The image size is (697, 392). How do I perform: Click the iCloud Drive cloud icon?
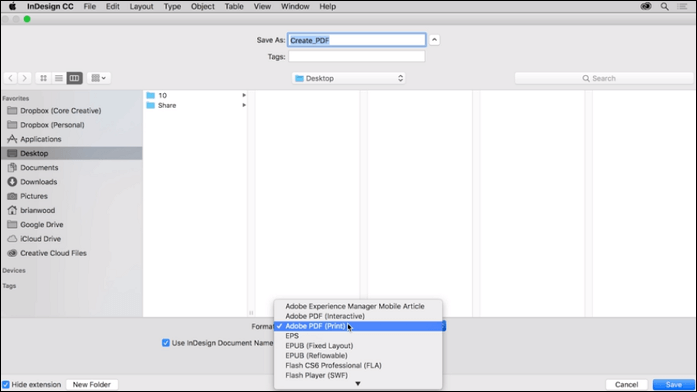click(12, 239)
